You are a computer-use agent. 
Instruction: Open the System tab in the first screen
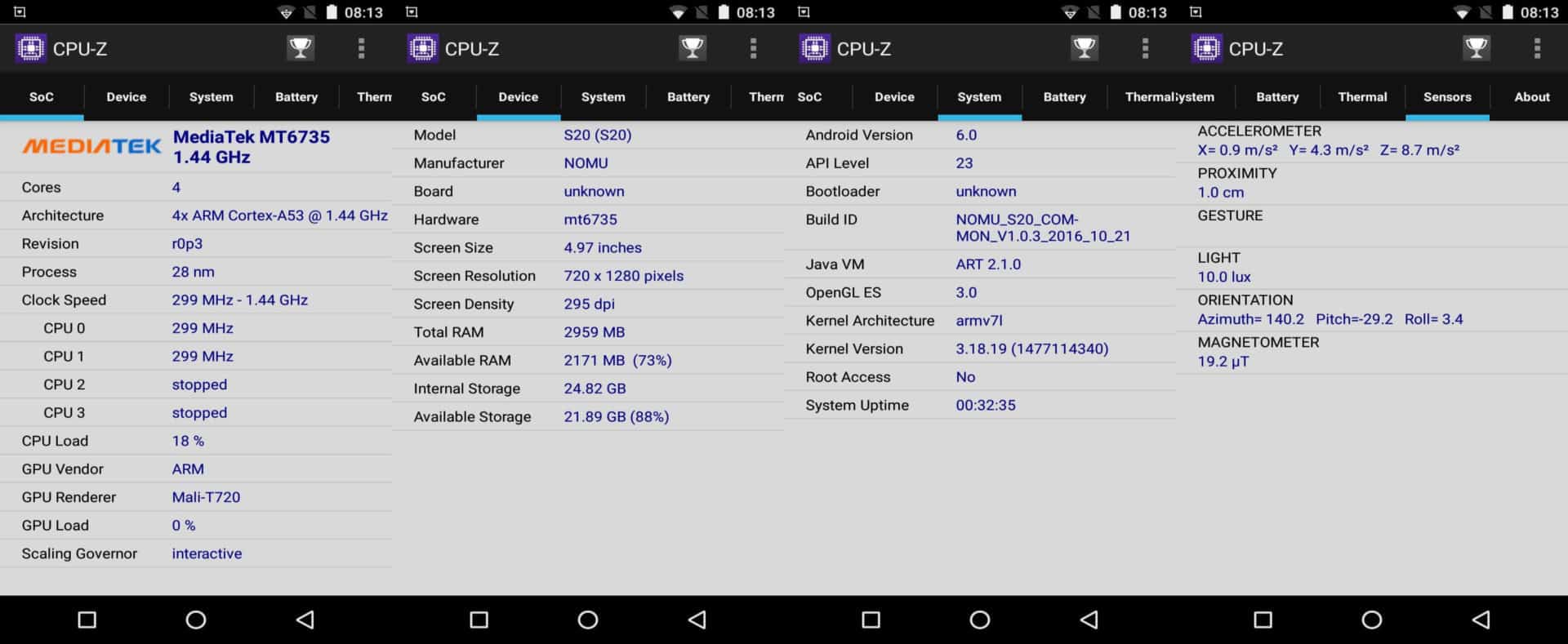coord(211,96)
